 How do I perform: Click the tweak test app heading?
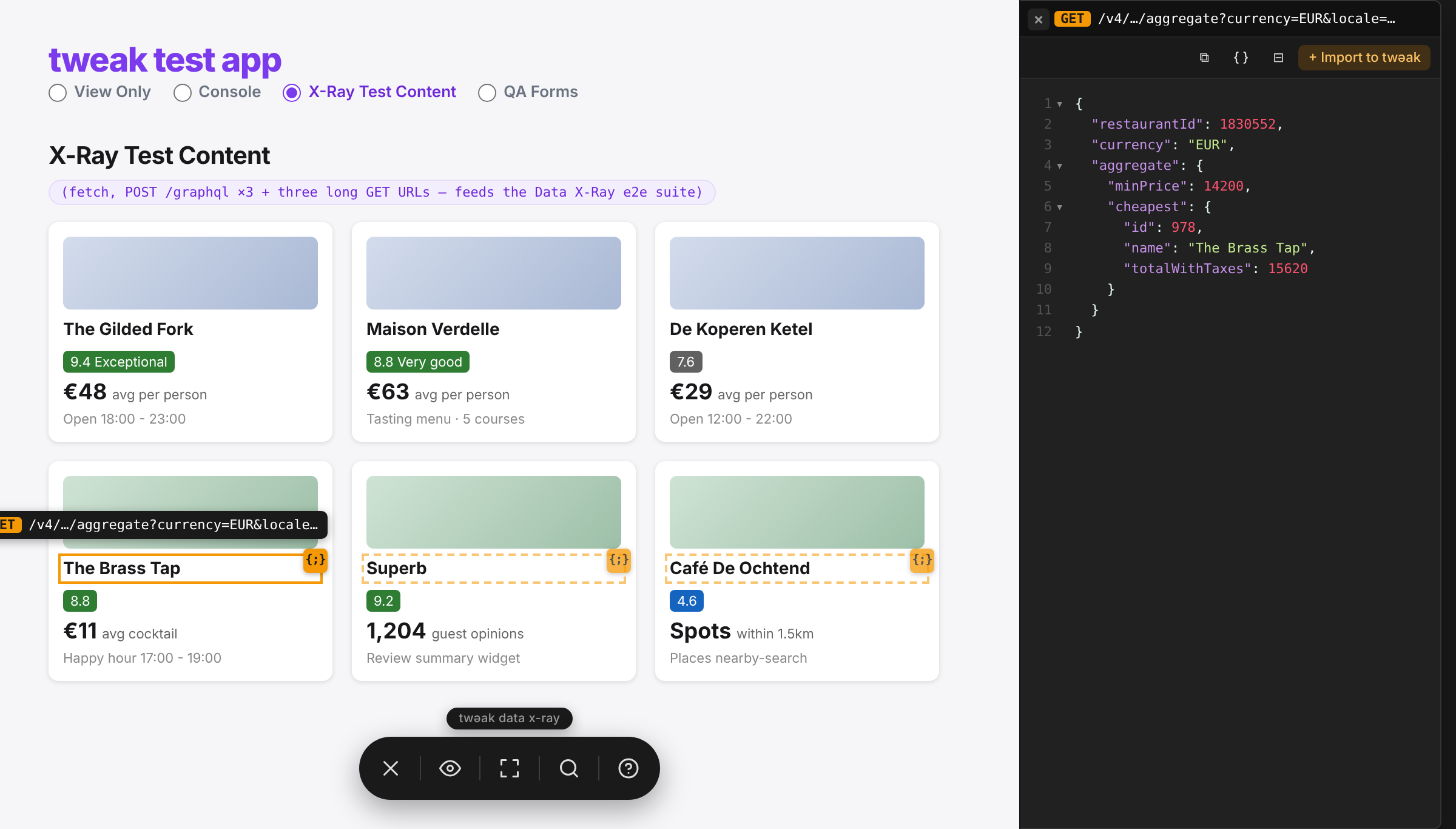point(165,60)
